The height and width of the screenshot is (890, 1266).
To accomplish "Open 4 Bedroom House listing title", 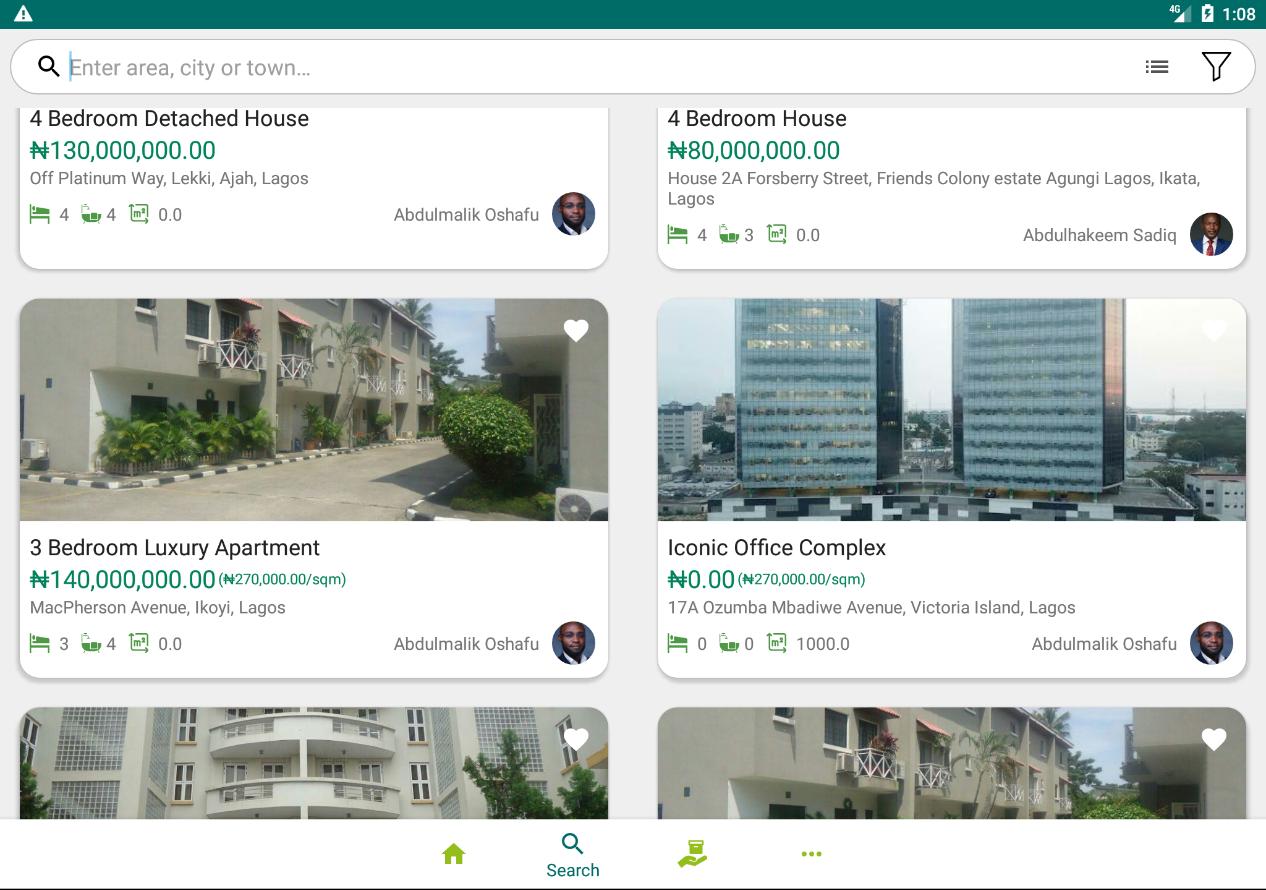I will [x=757, y=118].
